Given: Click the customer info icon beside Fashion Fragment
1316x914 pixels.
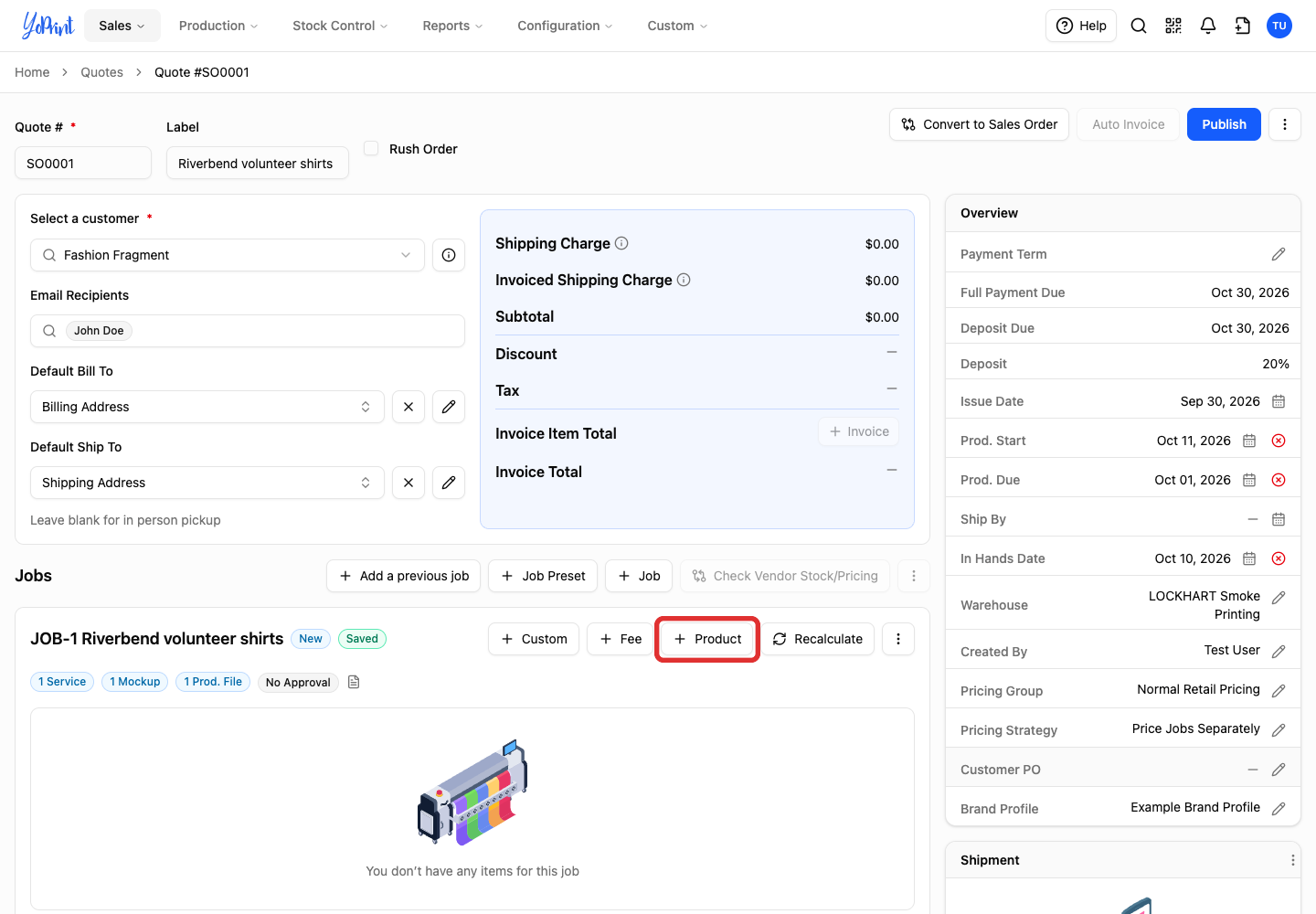Looking at the screenshot, I should (x=449, y=255).
